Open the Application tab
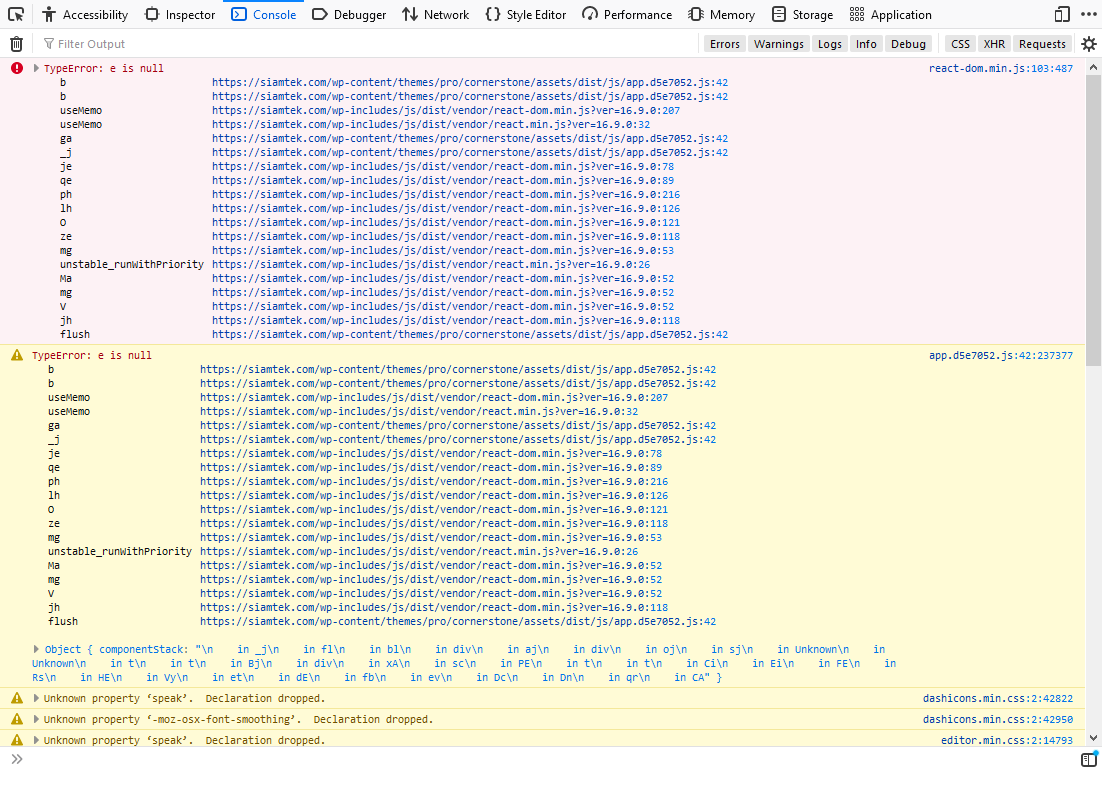This screenshot has width=1102, height=791. pyautogui.click(x=890, y=14)
